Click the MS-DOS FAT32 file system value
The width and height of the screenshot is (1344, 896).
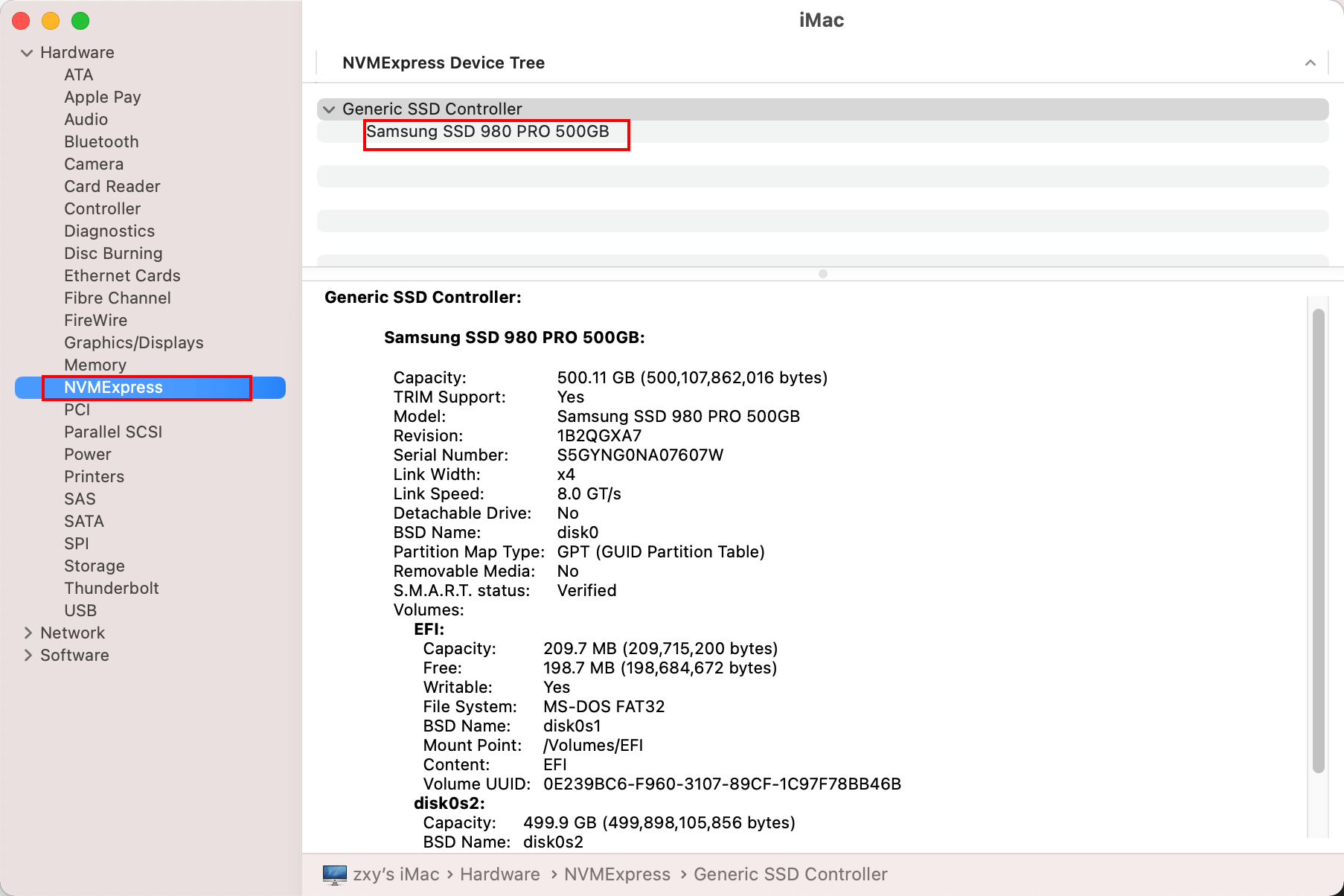[x=604, y=706]
